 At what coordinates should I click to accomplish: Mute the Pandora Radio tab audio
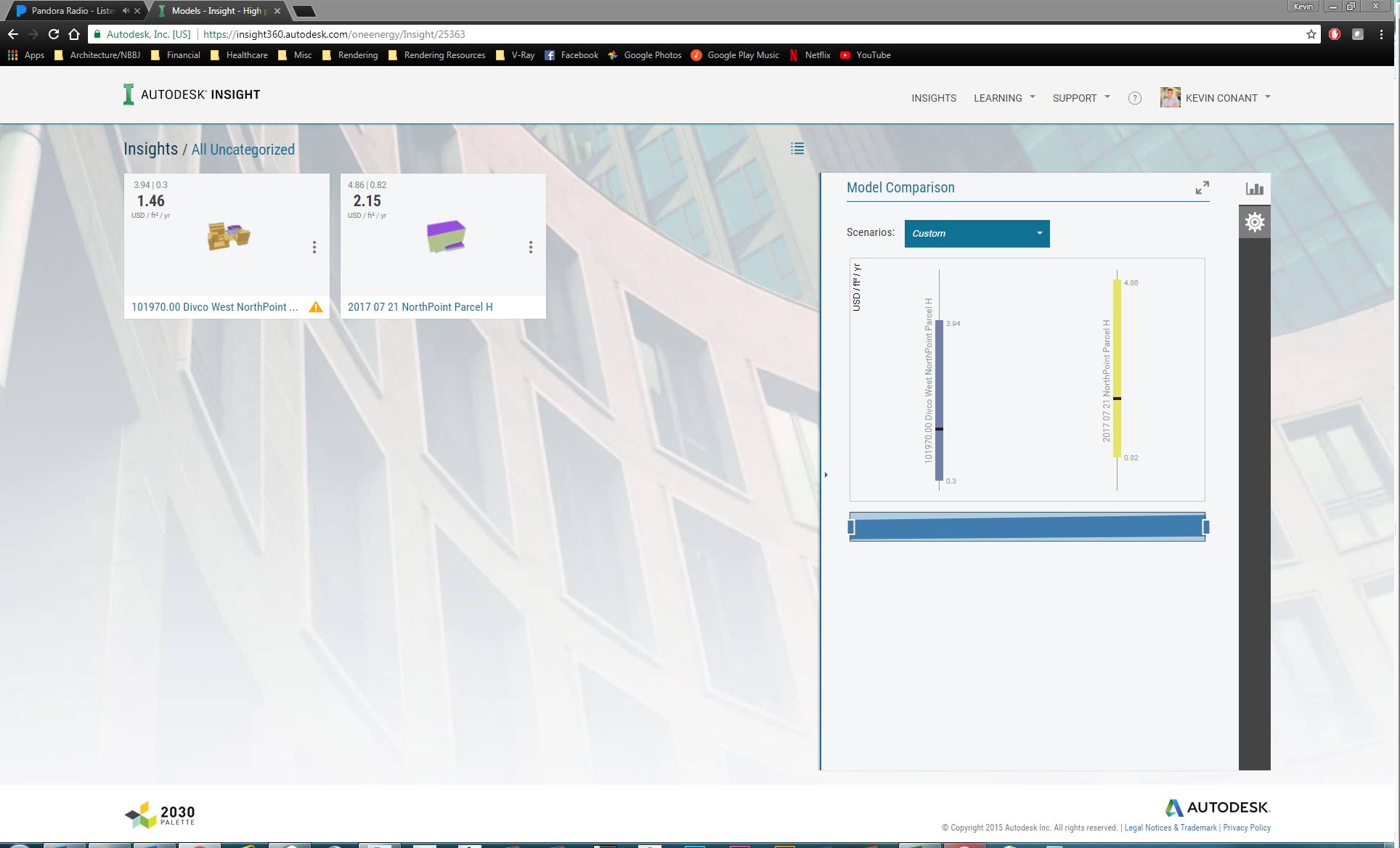(x=126, y=10)
